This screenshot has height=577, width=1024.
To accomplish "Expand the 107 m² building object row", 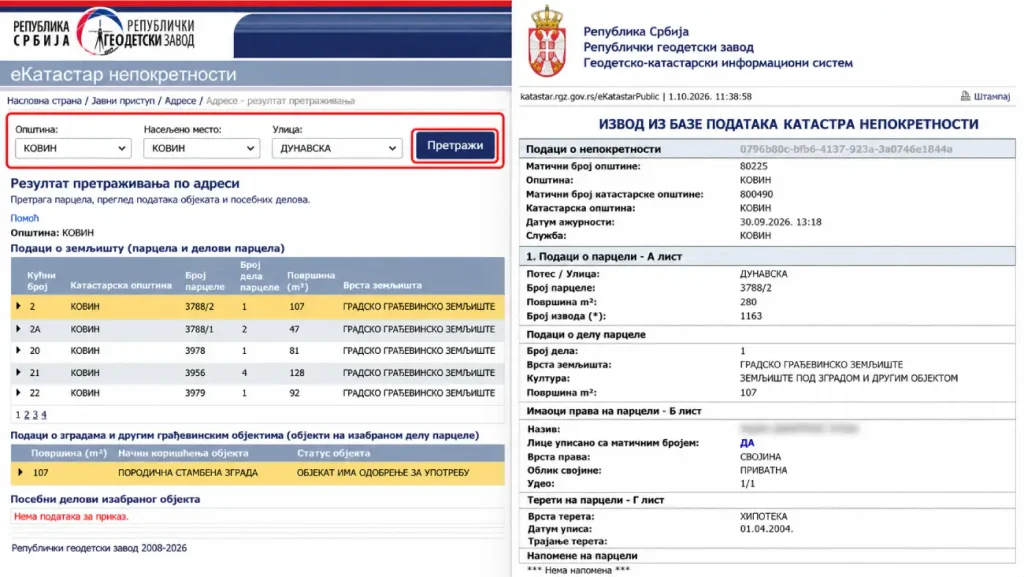I will [20, 472].
